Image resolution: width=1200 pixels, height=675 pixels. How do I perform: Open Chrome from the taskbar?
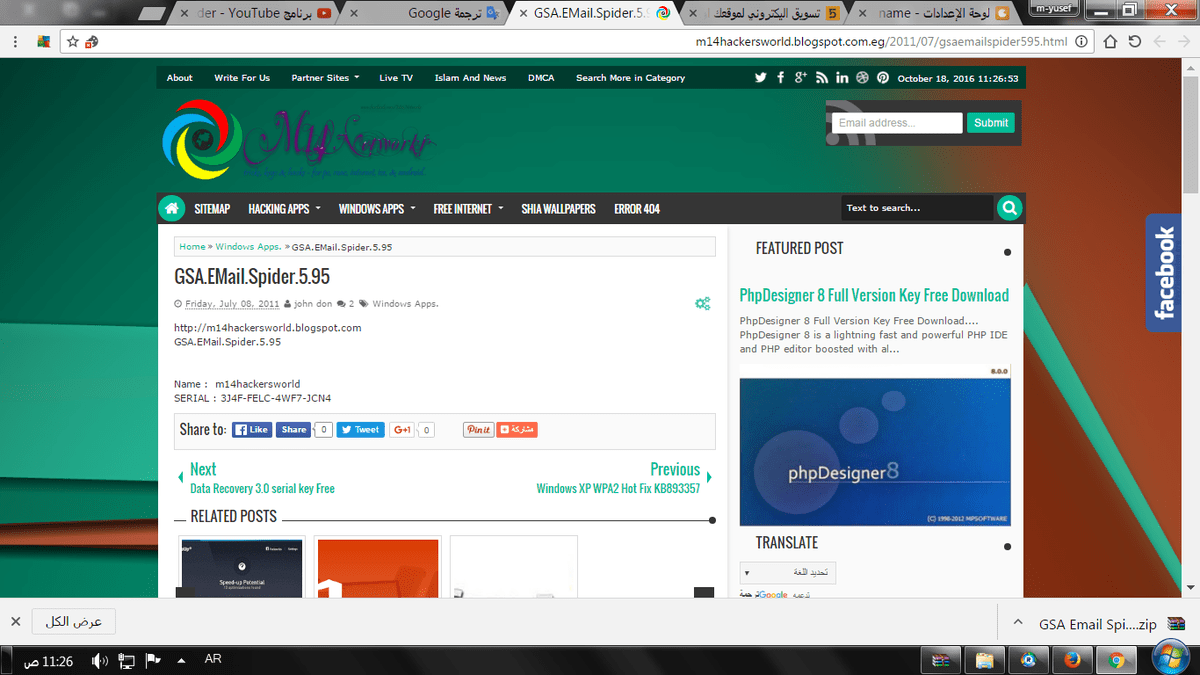point(1116,660)
